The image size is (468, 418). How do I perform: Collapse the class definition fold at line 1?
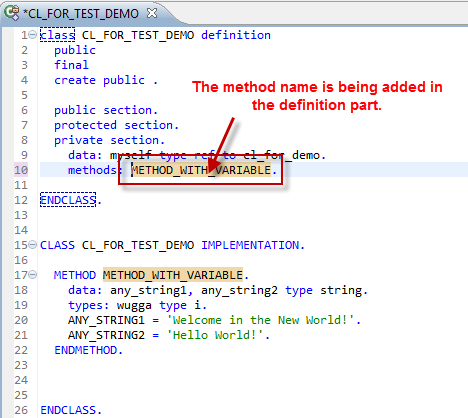[x=32, y=34]
